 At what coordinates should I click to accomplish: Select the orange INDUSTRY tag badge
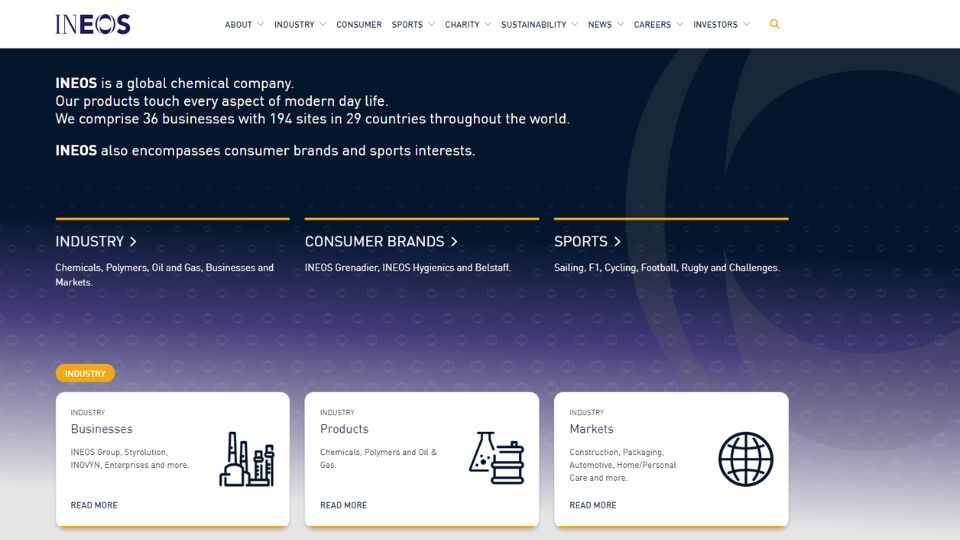pos(85,373)
